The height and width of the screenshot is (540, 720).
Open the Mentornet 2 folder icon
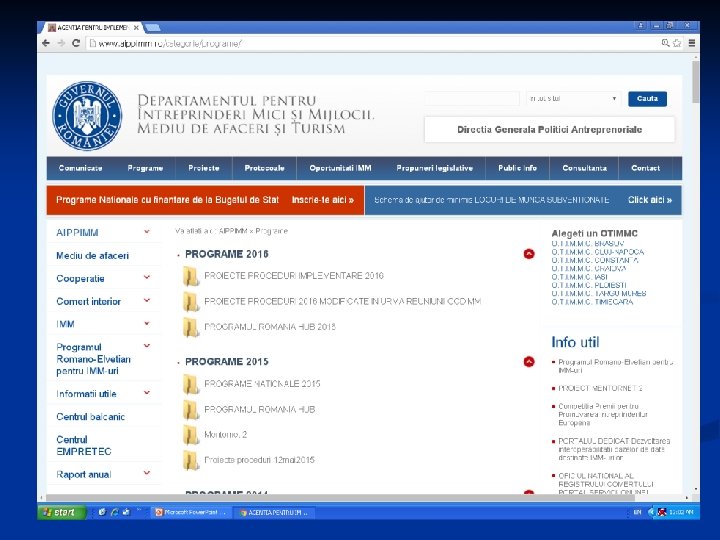pos(191,434)
